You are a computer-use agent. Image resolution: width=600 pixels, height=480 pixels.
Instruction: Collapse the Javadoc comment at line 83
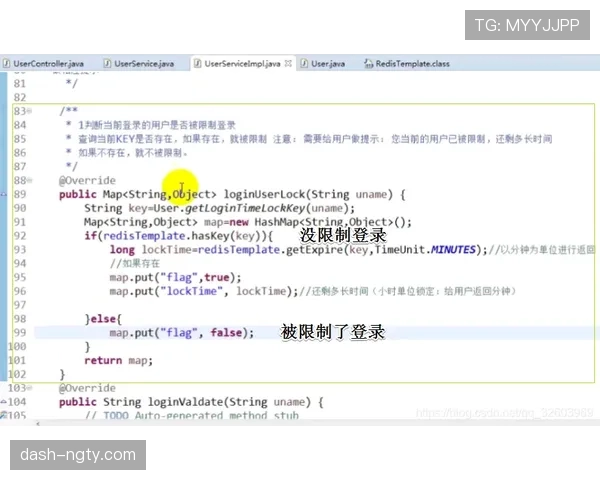click(29, 111)
